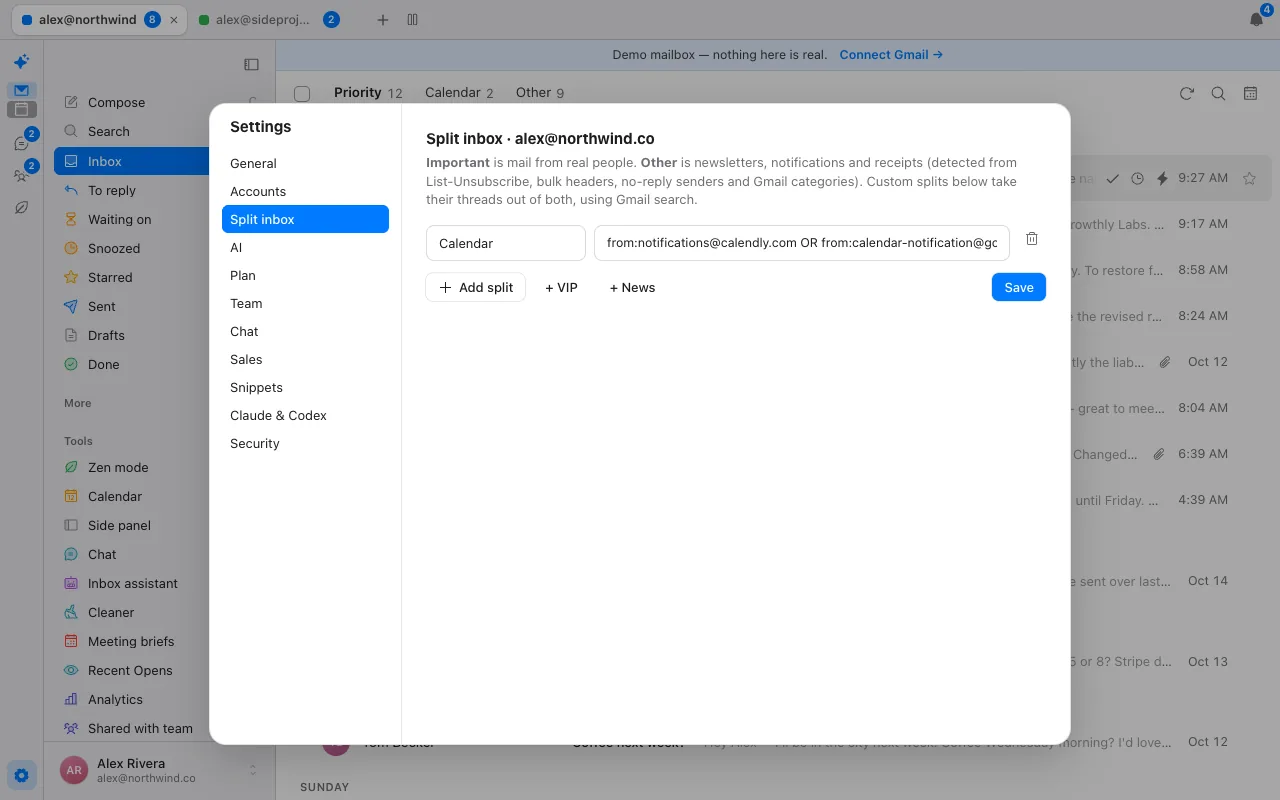Open the Calendar split tab

tap(459, 92)
